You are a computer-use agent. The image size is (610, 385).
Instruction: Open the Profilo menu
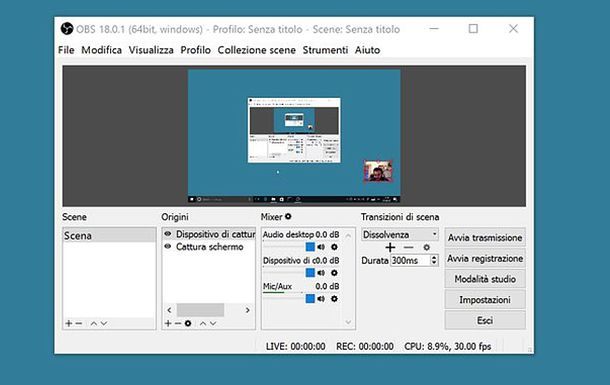tap(195, 50)
